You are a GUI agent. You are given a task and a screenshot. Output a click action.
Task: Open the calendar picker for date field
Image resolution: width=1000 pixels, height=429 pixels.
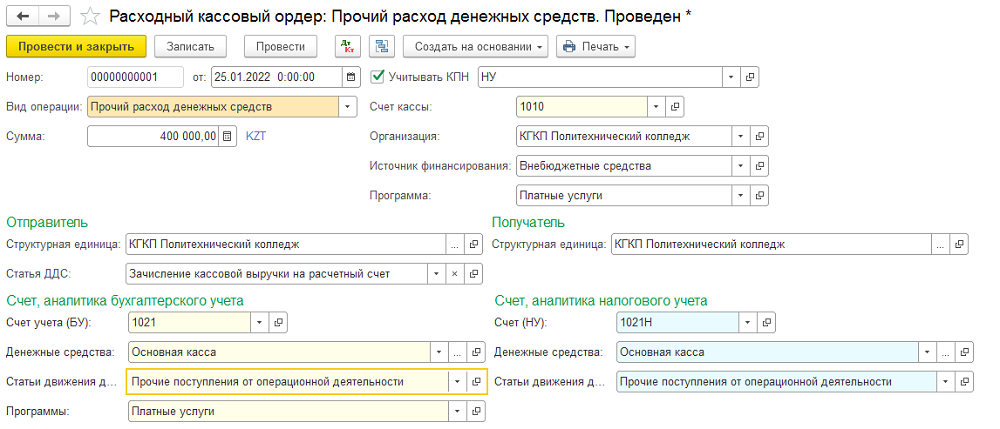[x=351, y=77]
